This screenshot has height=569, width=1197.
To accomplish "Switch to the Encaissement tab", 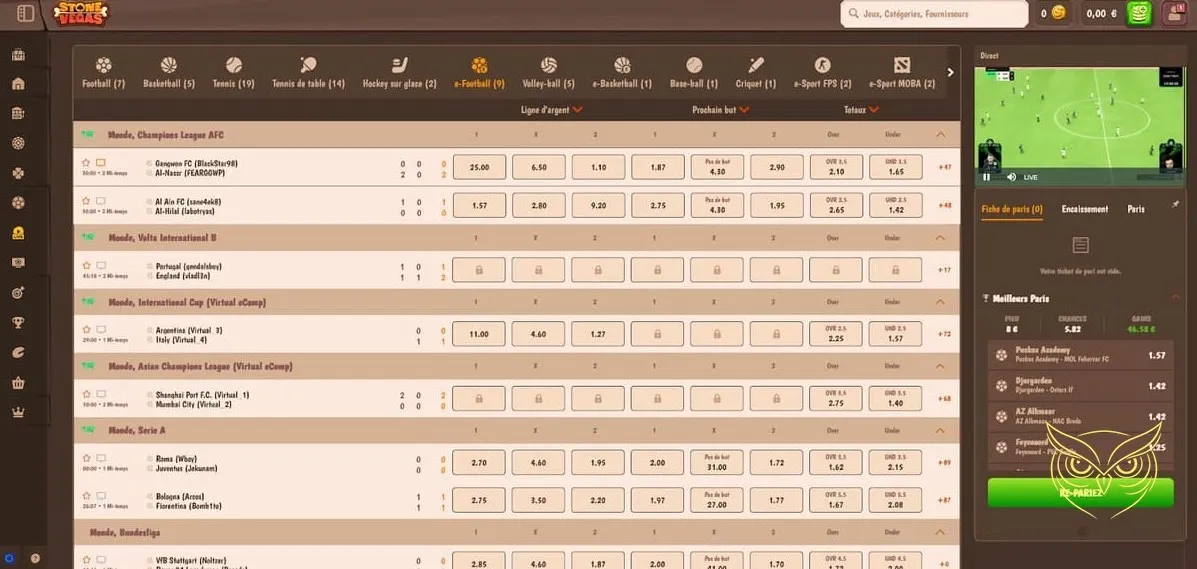I will click(1084, 209).
